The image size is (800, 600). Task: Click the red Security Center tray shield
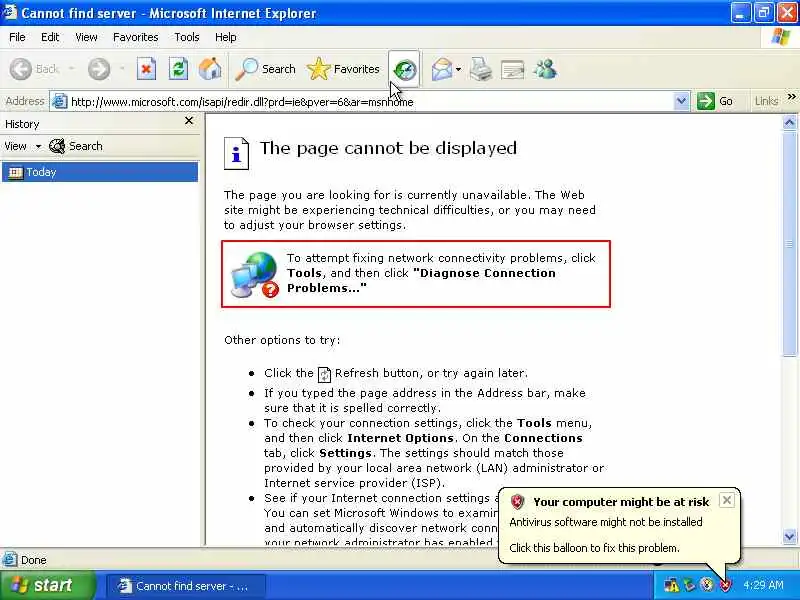[725, 585]
